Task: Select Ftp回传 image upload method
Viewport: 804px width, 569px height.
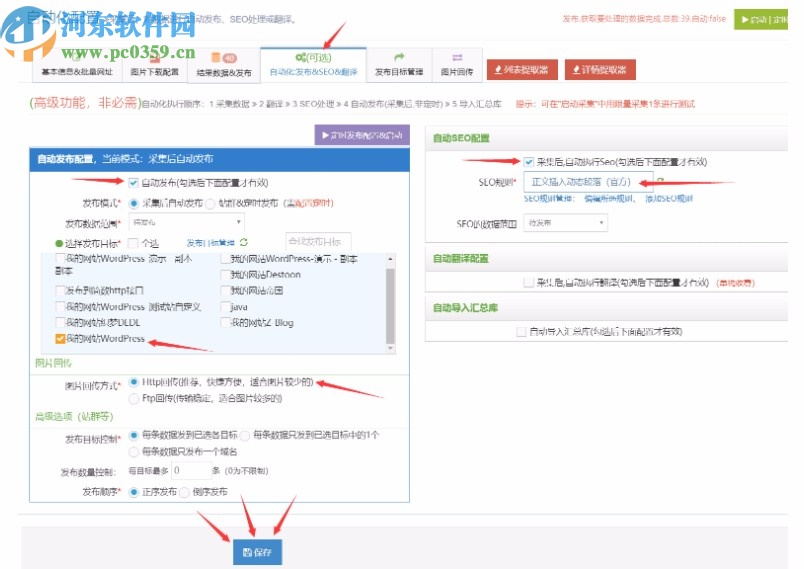Action: click(134, 399)
